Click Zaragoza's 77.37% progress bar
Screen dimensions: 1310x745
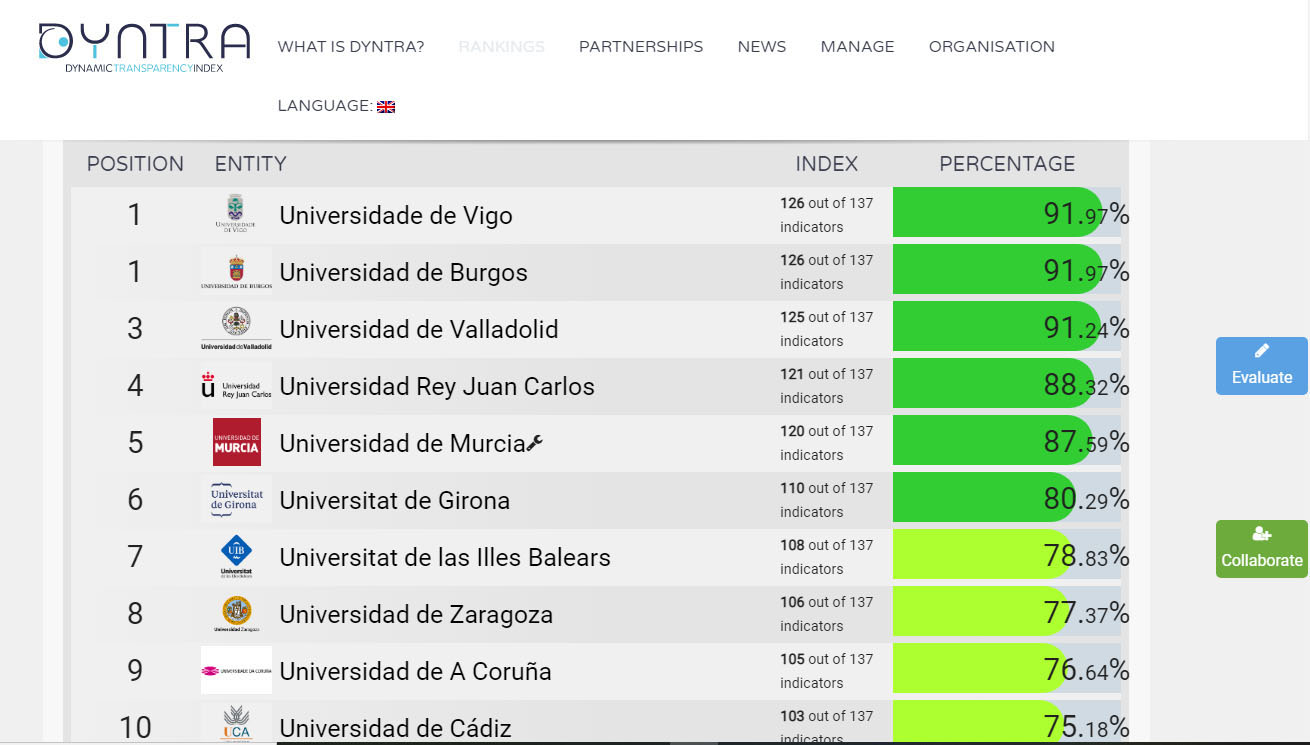click(x=982, y=611)
